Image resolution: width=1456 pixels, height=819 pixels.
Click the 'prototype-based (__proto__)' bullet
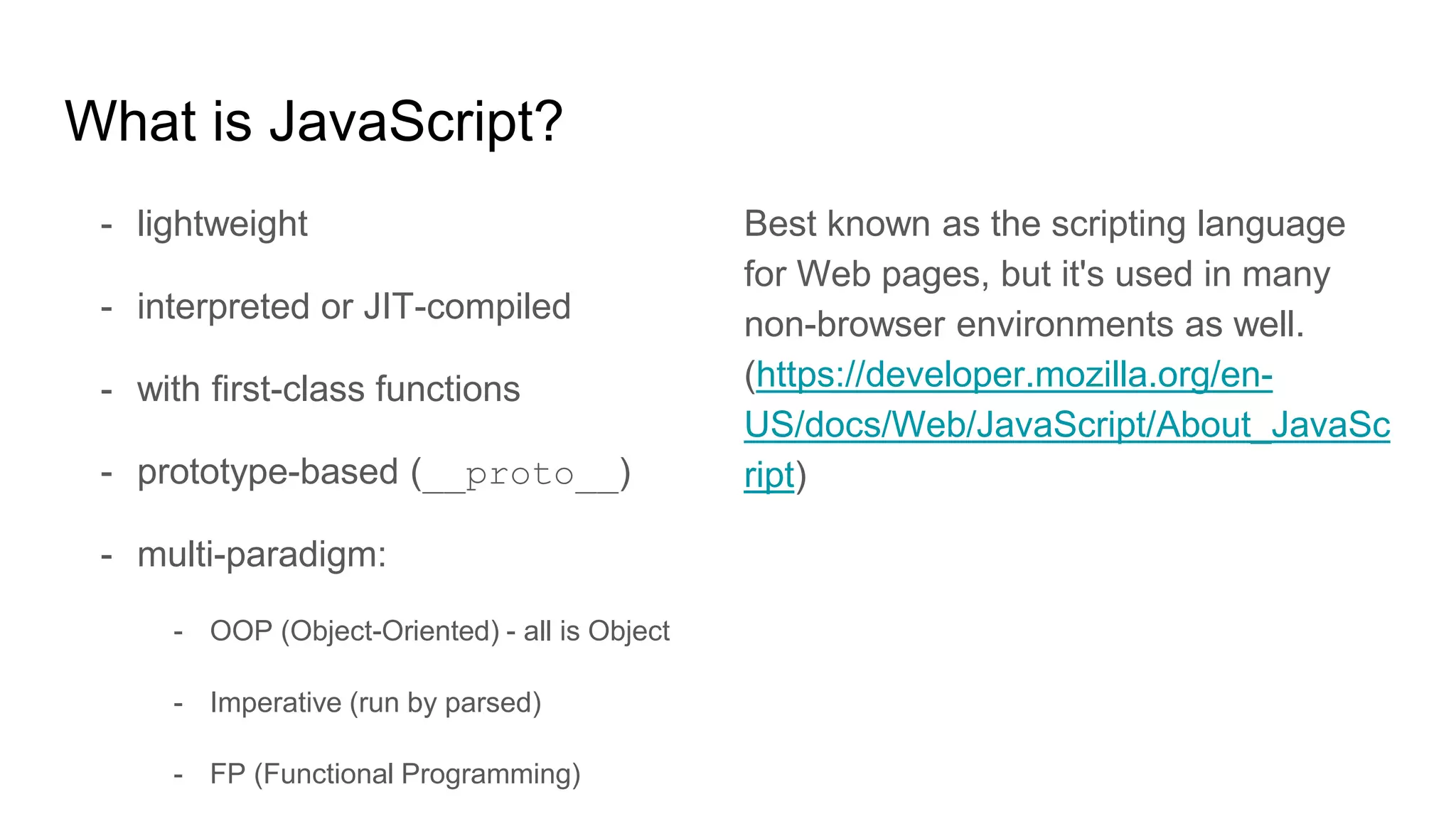384,473
